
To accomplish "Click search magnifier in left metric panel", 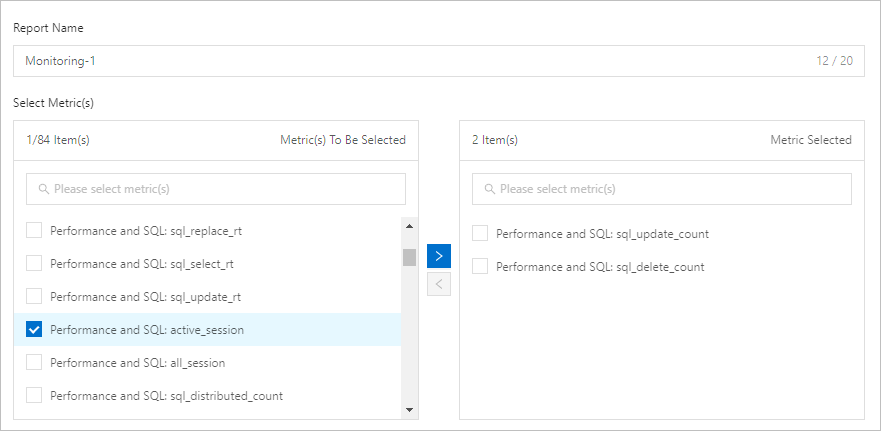I will click(44, 189).
